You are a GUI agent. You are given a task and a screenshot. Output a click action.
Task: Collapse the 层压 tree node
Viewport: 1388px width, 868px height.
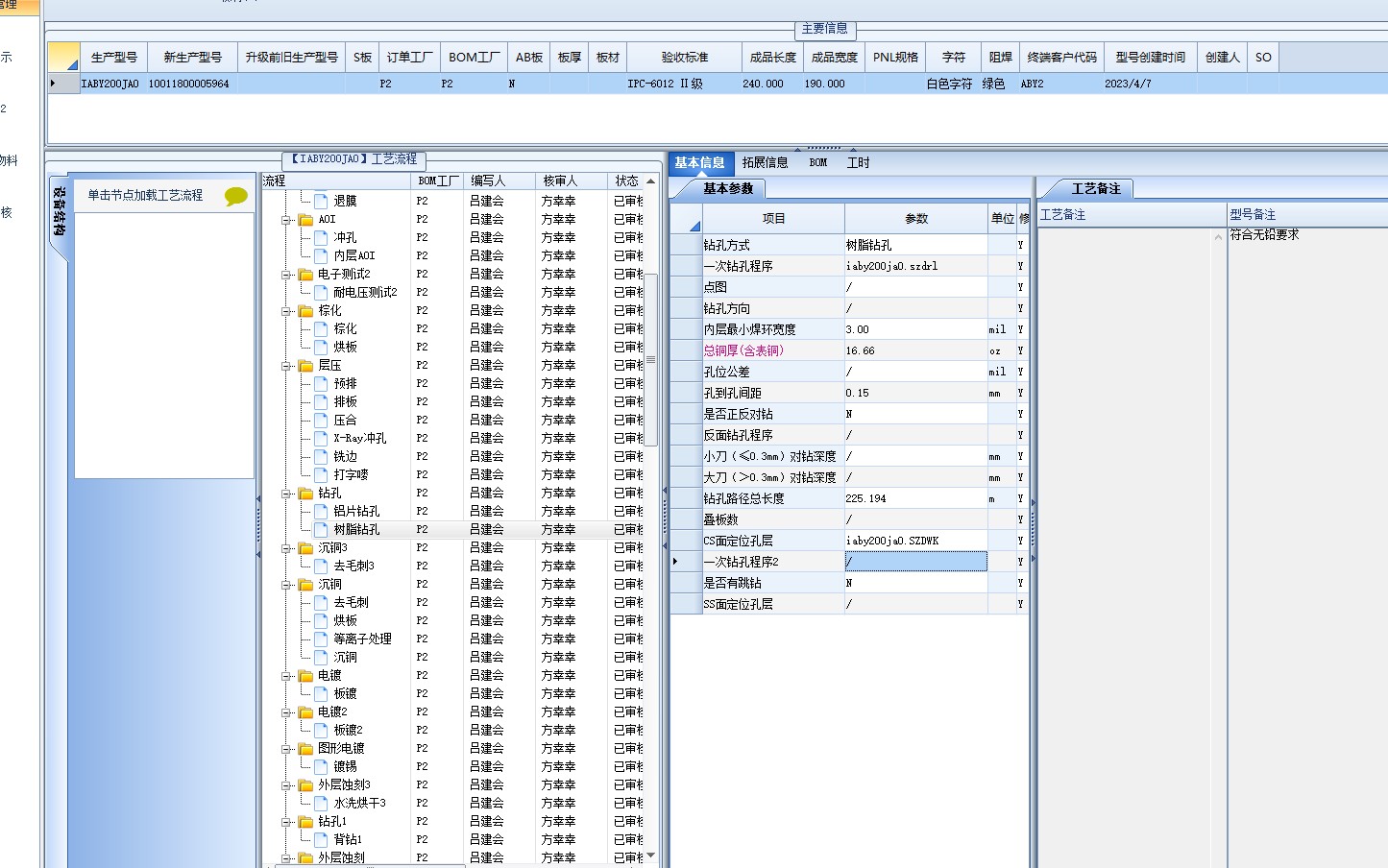[x=285, y=366]
